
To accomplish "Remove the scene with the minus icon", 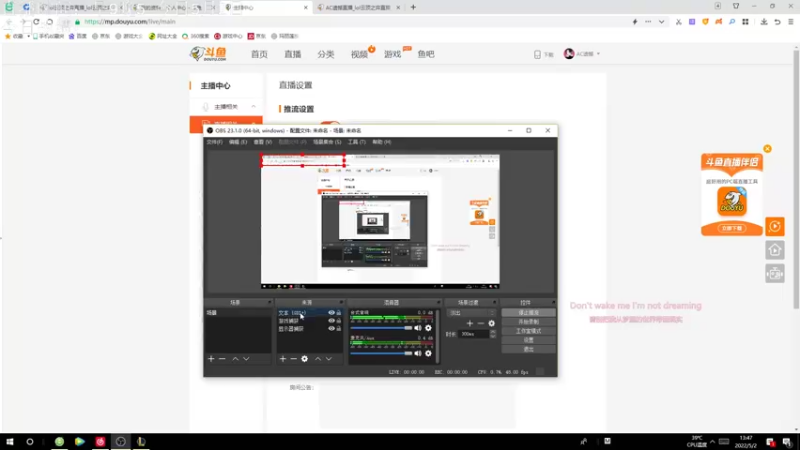I will (222, 359).
